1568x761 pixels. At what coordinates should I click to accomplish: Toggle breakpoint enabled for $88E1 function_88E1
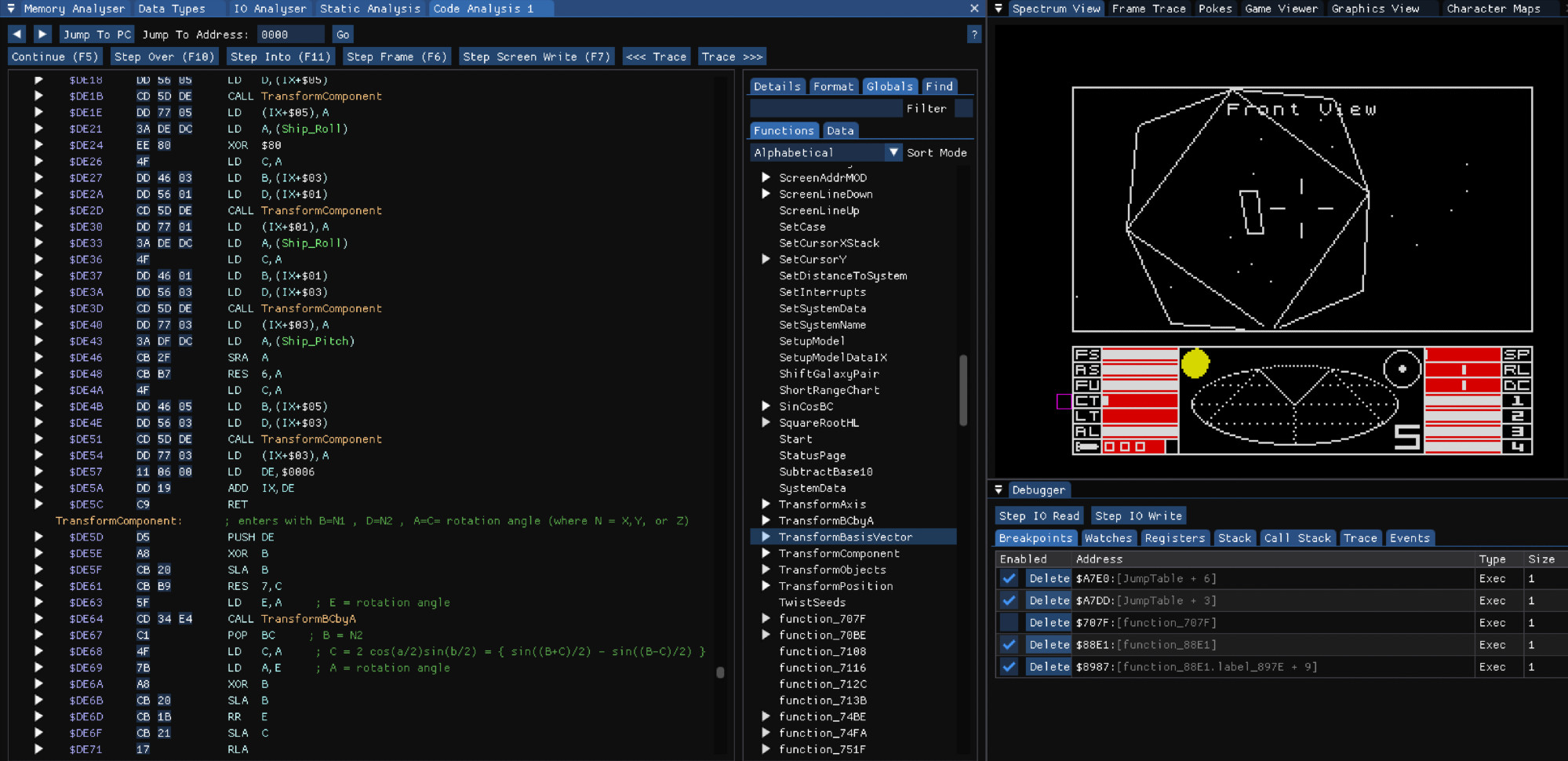click(x=1009, y=644)
